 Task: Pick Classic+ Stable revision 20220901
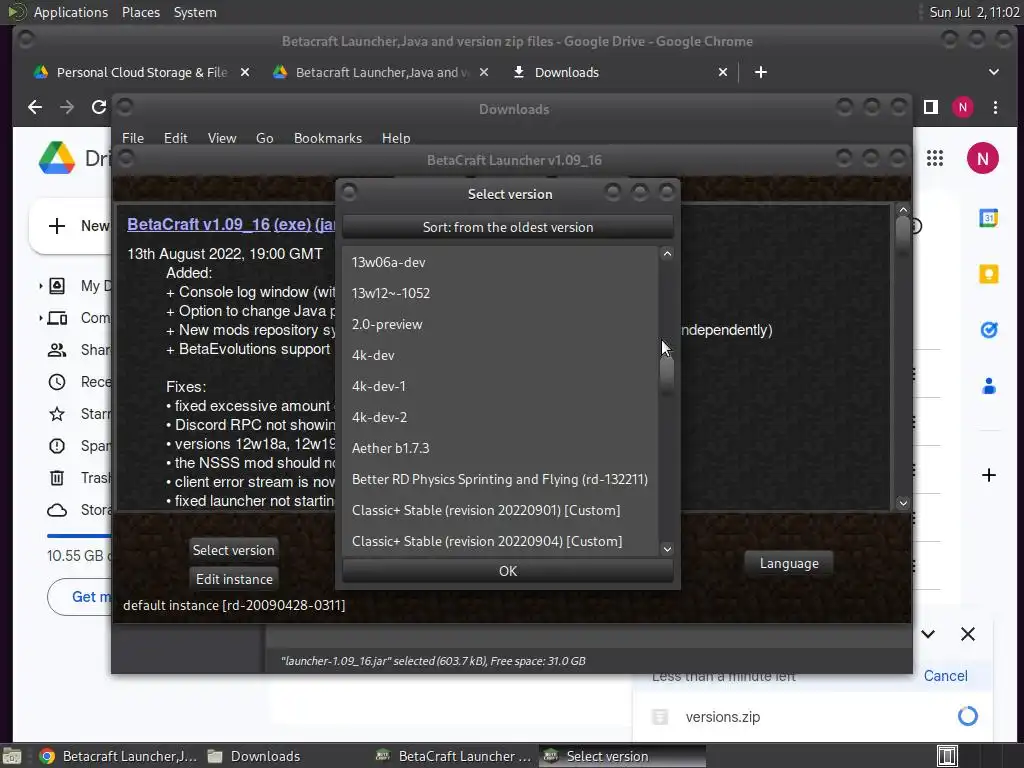pyautogui.click(x=500, y=510)
